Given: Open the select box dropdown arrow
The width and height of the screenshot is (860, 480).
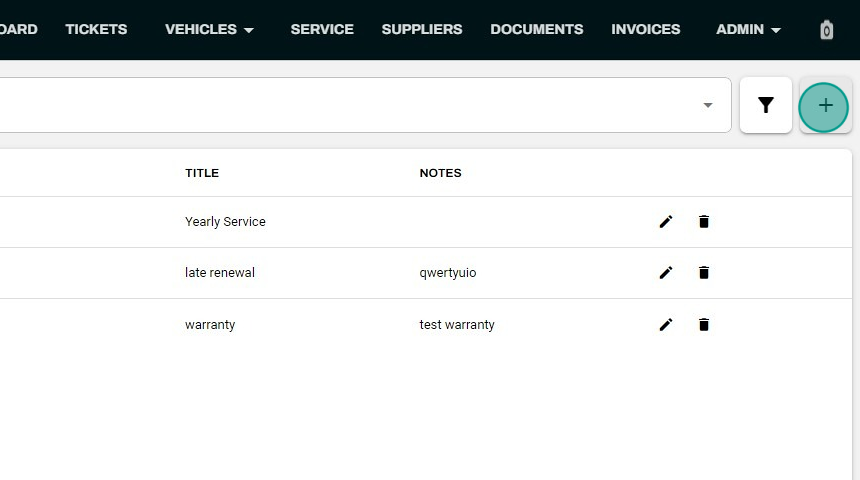Looking at the screenshot, I should (x=708, y=105).
